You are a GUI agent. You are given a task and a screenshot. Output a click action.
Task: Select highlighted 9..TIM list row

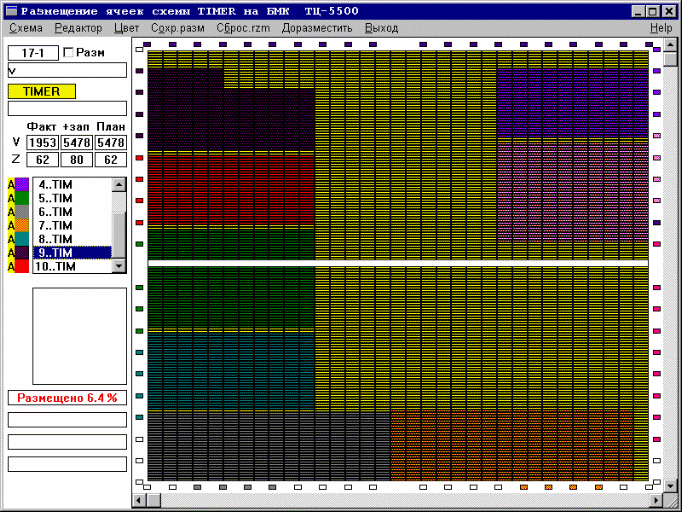click(x=72, y=253)
